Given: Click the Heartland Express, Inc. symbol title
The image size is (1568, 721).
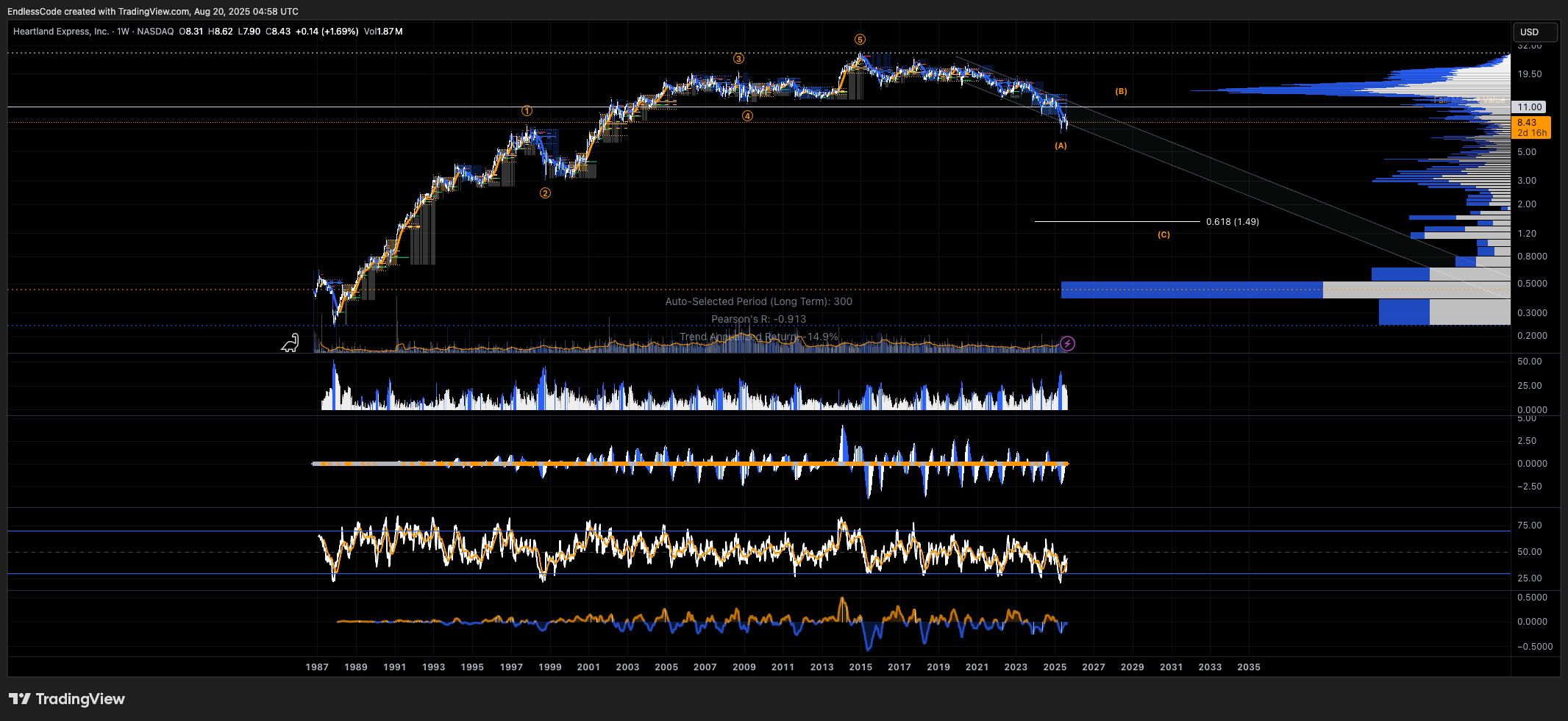Looking at the screenshot, I should 61,32.
